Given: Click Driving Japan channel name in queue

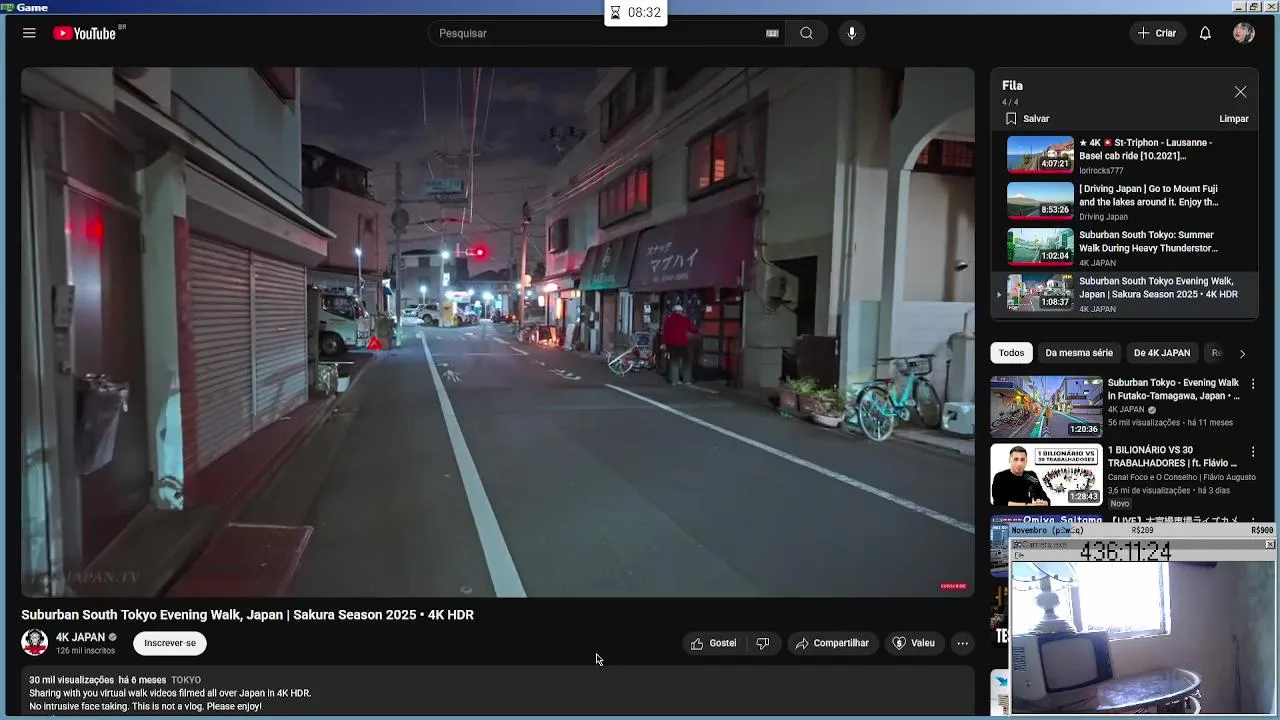Looking at the screenshot, I should click(x=1103, y=217).
